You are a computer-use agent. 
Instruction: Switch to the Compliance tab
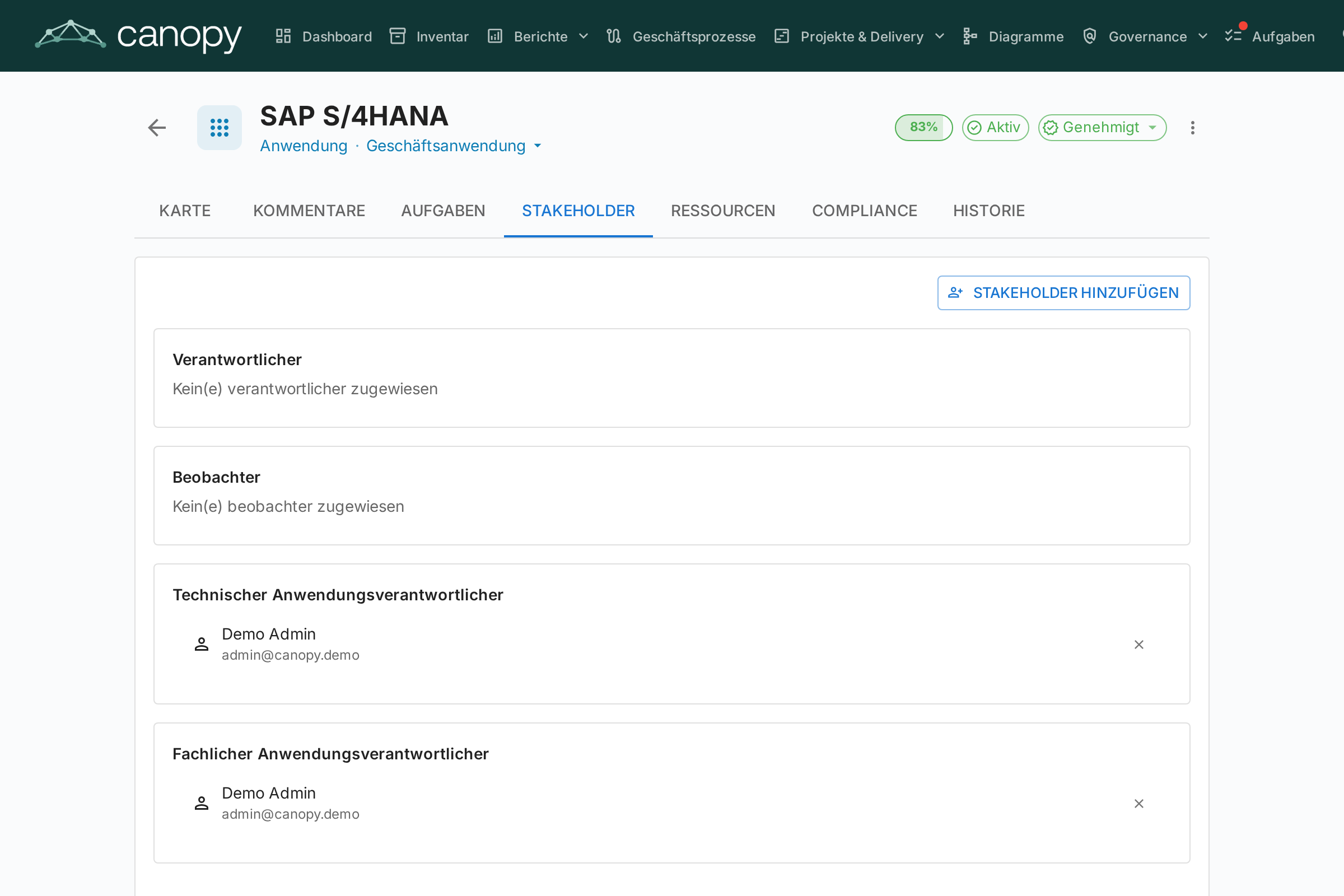[865, 211]
